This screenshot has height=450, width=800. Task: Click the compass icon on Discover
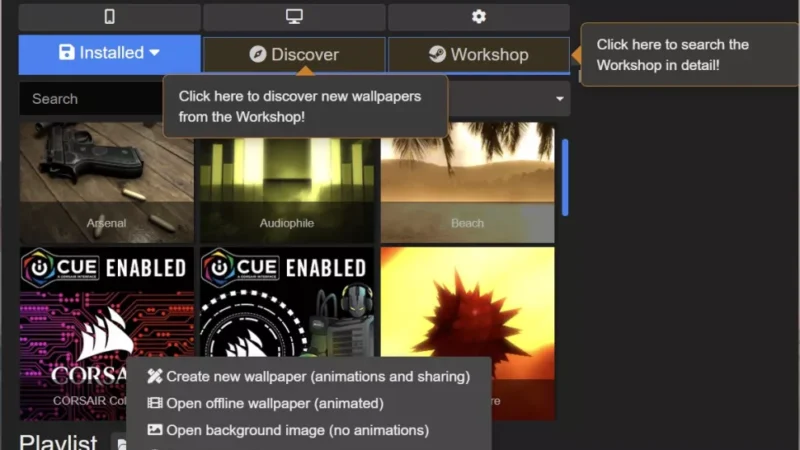coord(258,55)
